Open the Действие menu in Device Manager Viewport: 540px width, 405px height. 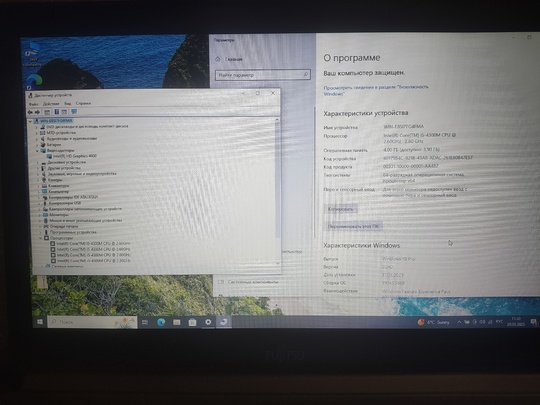click(51, 104)
